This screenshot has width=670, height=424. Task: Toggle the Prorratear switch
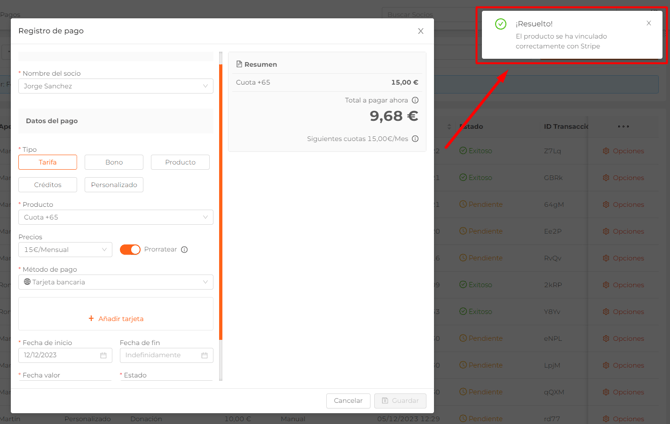pyautogui.click(x=130, y=249)
